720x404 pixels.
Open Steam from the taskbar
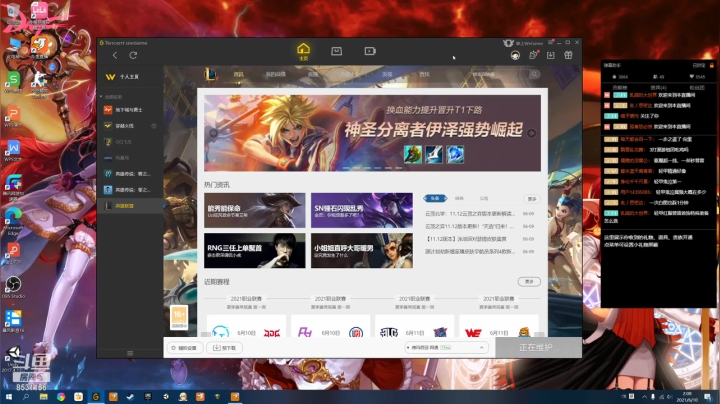tap(130, 397)
